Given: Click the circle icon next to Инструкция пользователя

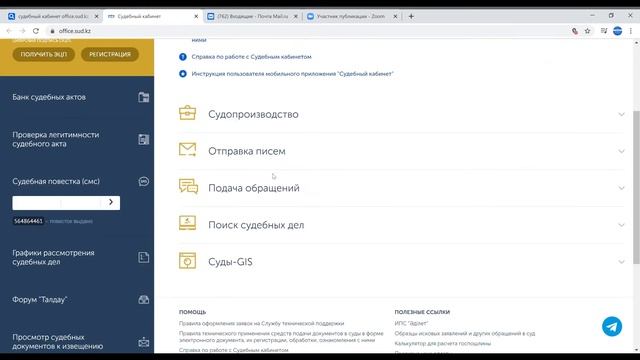Looking at the screenshot, I should tap(183, 74).
